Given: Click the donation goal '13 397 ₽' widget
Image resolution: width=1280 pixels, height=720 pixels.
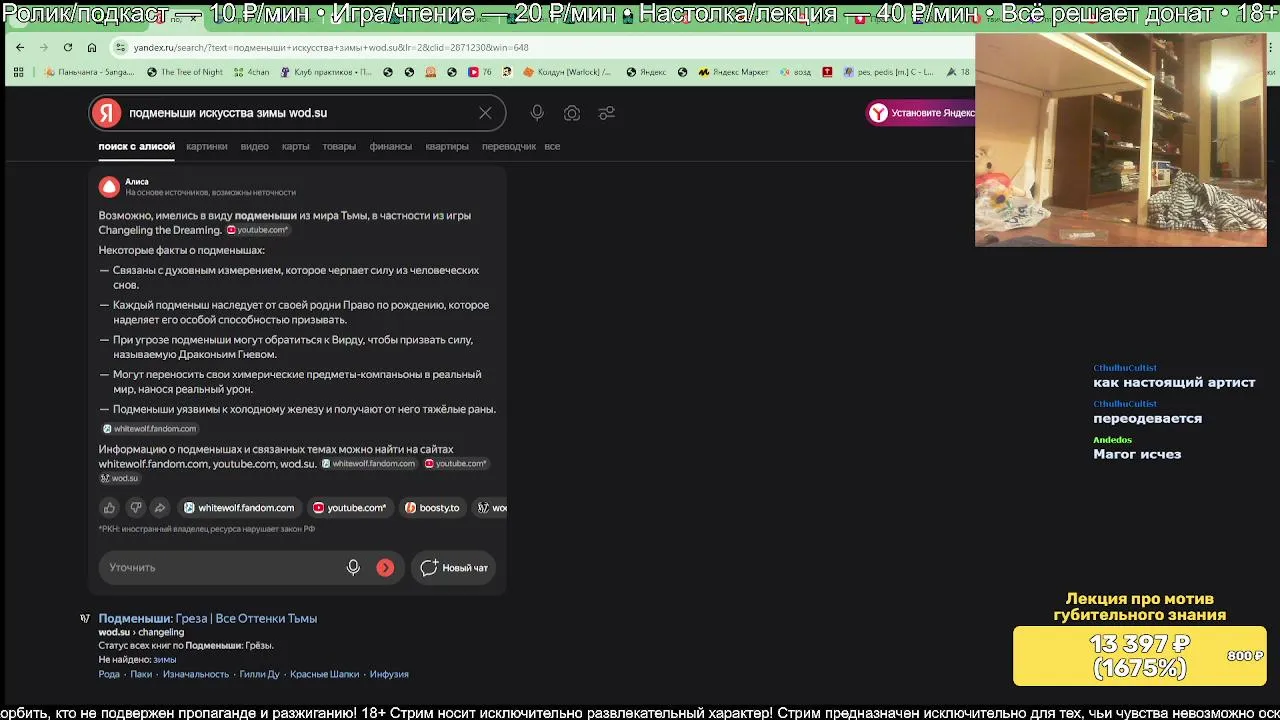Looking at the screenshot, I should click(1139, 656).
